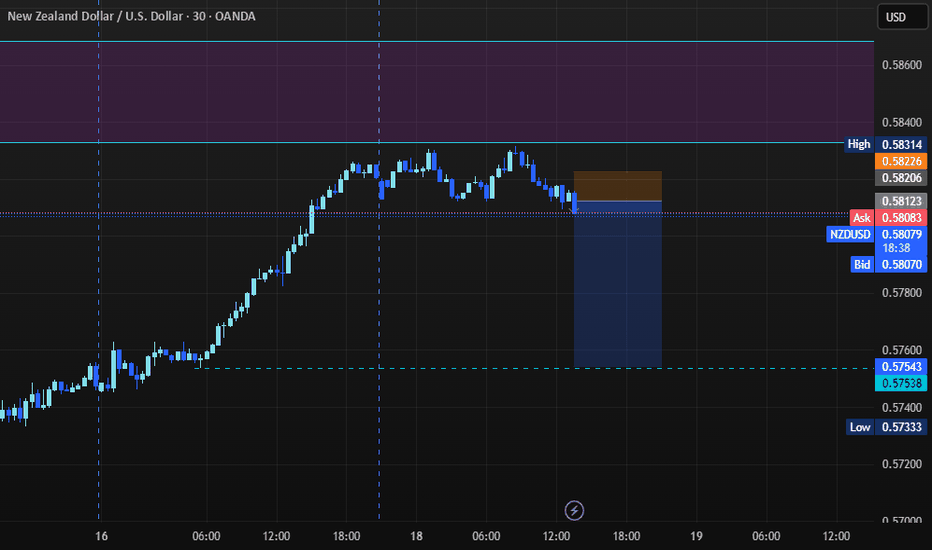The width and height of the screenshot is (932, 550).
Task: Click the gray 0.58206 price label
Action: click(901, 178)
